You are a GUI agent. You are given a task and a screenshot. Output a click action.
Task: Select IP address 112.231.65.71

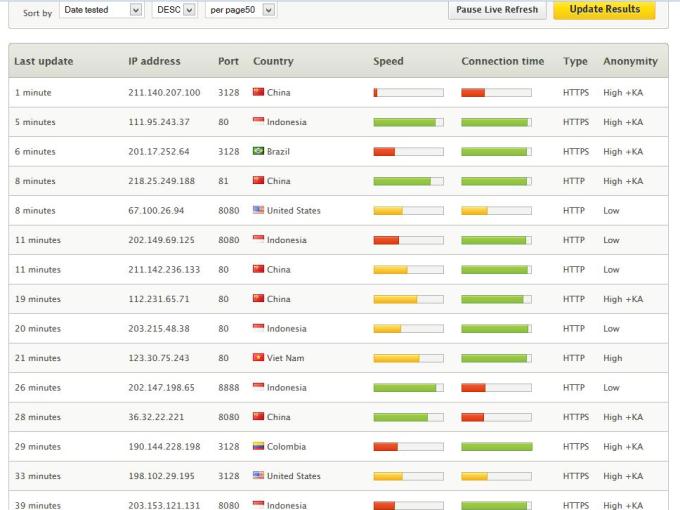pos(159,299)
